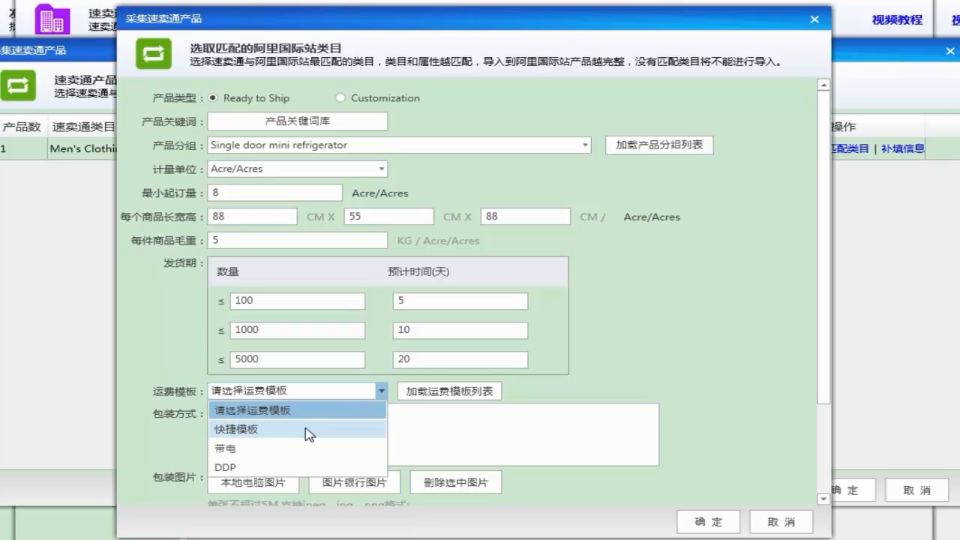The image size is (960, 540).
Task: Click 删除选中图片 button
Action: [456, 482]
